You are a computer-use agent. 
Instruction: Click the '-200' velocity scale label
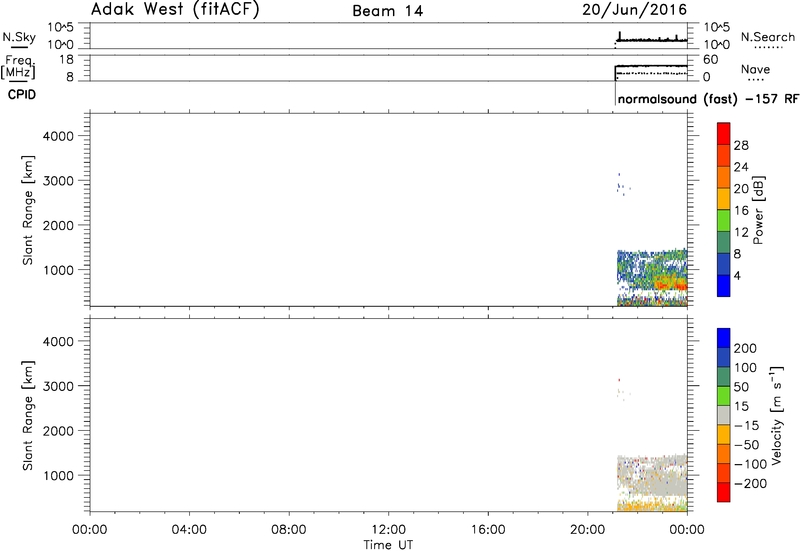coord(751,483)
